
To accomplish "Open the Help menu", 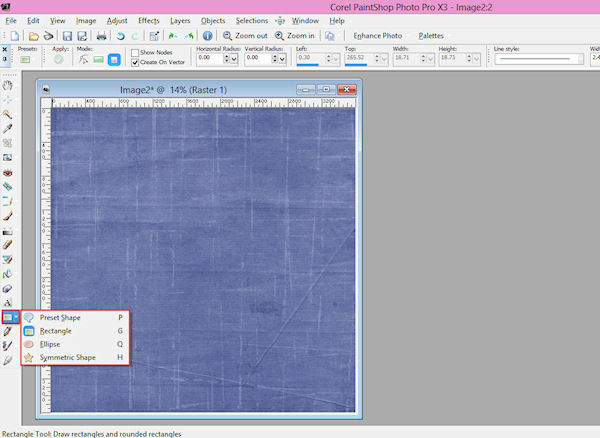I will (x=337, y=21).
